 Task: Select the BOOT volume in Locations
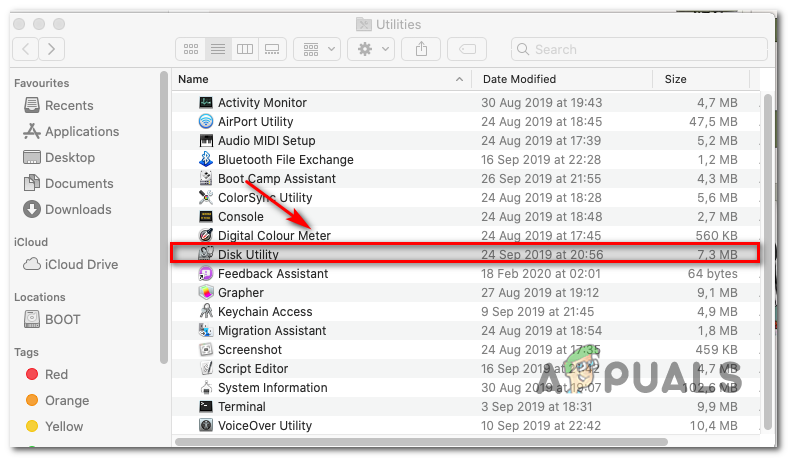(x=52, y=319)
